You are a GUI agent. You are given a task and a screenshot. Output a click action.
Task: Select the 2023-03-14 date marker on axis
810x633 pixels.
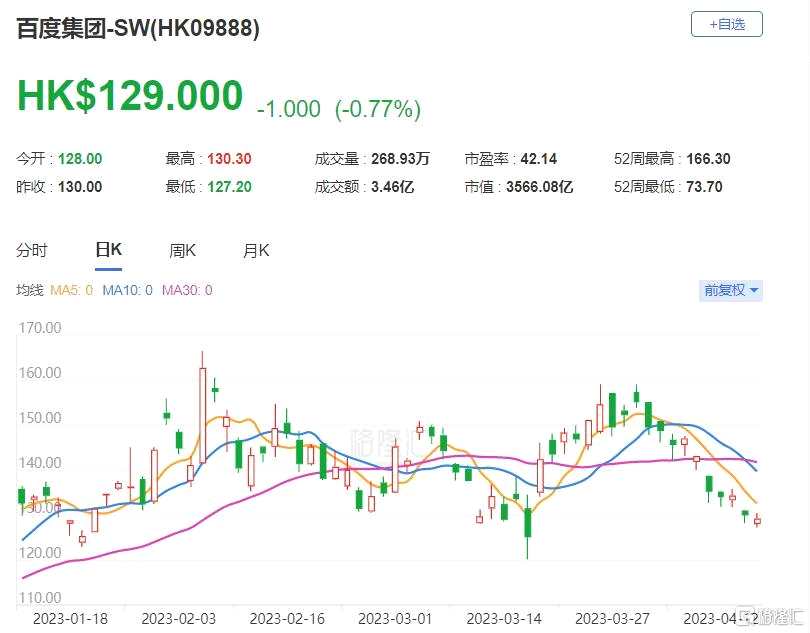(504, 619)
